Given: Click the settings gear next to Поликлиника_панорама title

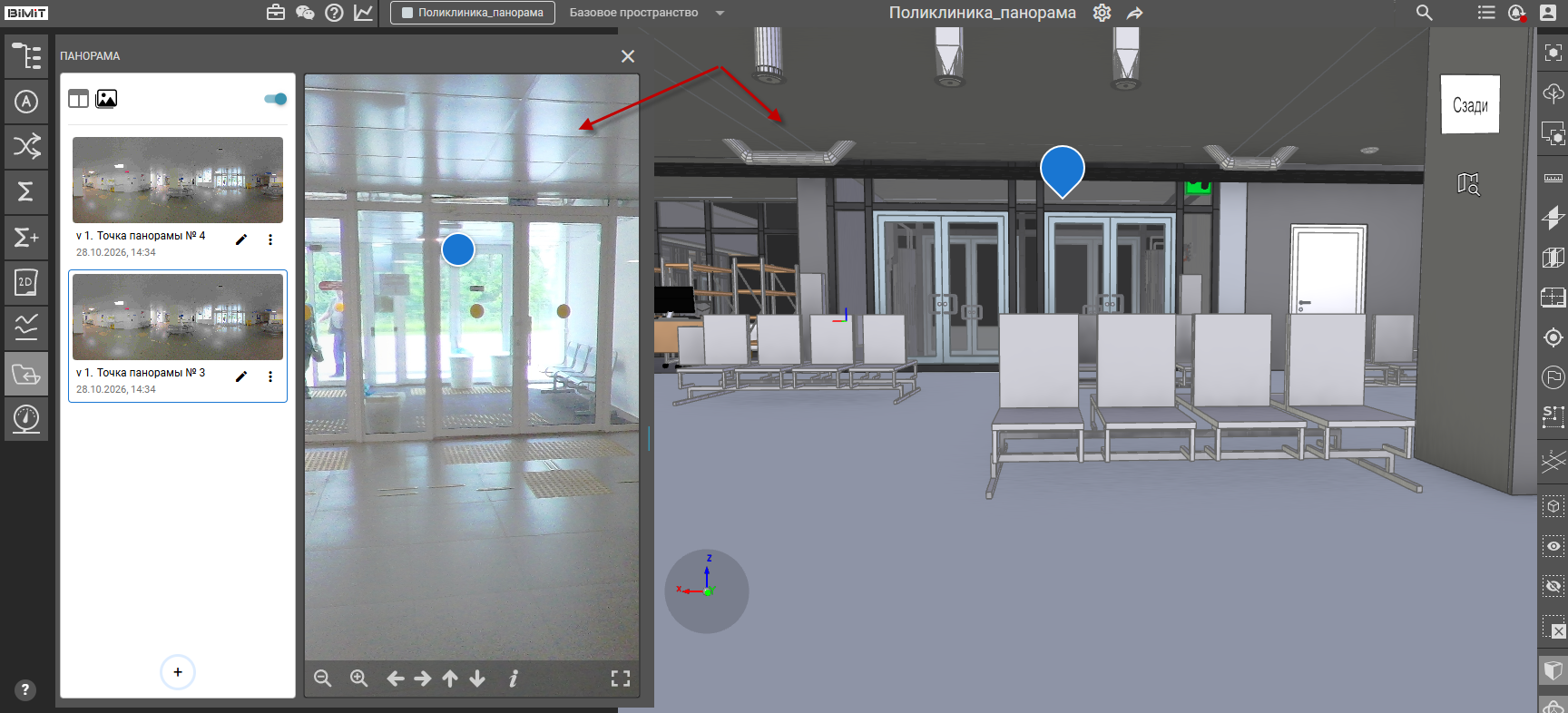Looking at the screenshot, I should point(1102,13).
